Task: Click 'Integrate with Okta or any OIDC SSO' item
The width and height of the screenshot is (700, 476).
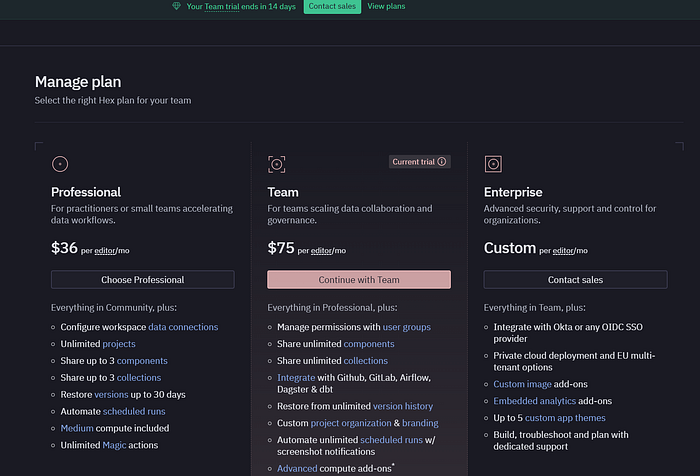Action: [x=568, y=333]
